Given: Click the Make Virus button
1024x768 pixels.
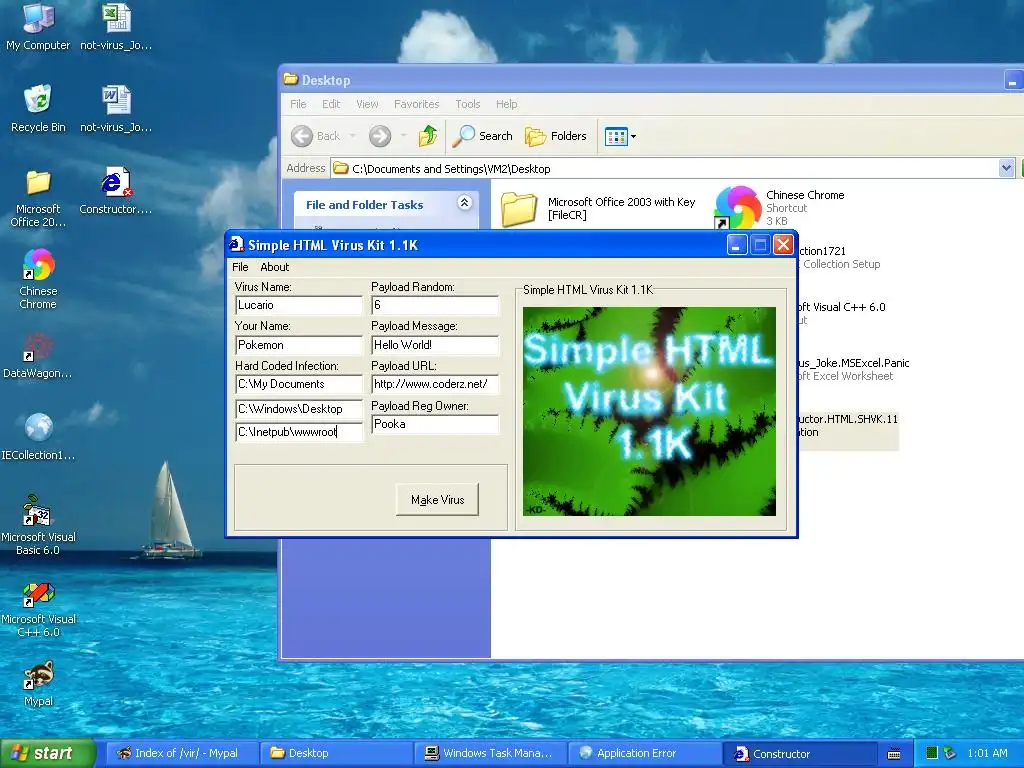Looking at the screenshot, I should (x=438, y=500).
